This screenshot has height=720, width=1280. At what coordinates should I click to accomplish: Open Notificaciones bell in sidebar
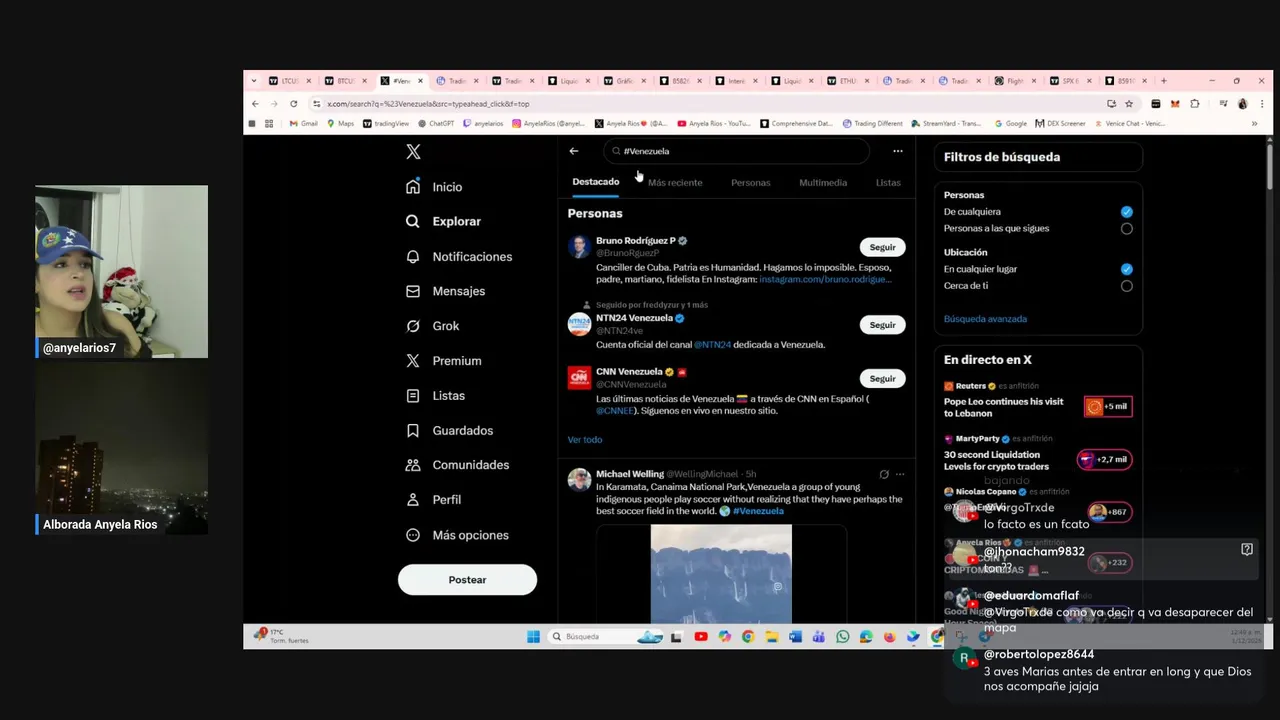coord(459,256)
